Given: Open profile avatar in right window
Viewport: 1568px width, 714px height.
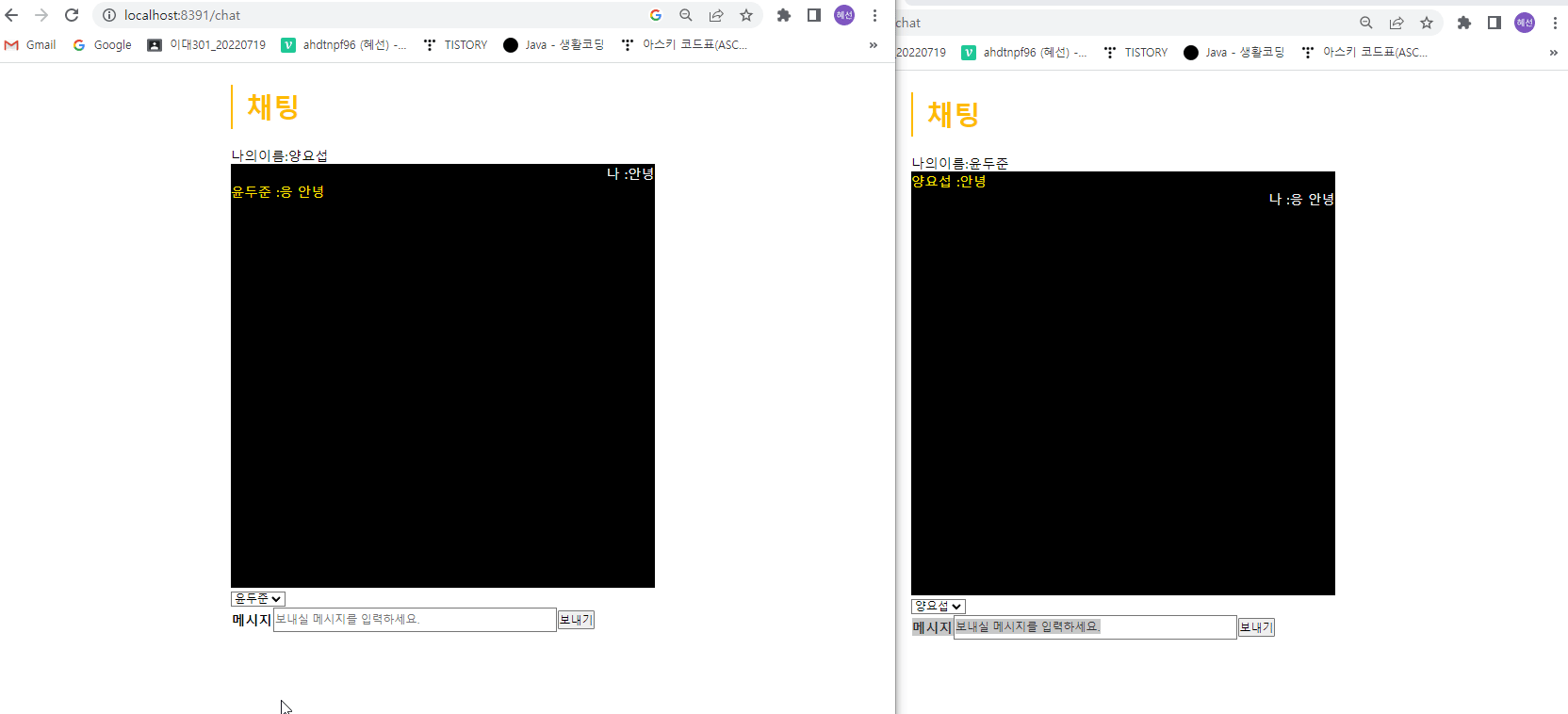Looking at the screenshot, I should coord(1525,23).
